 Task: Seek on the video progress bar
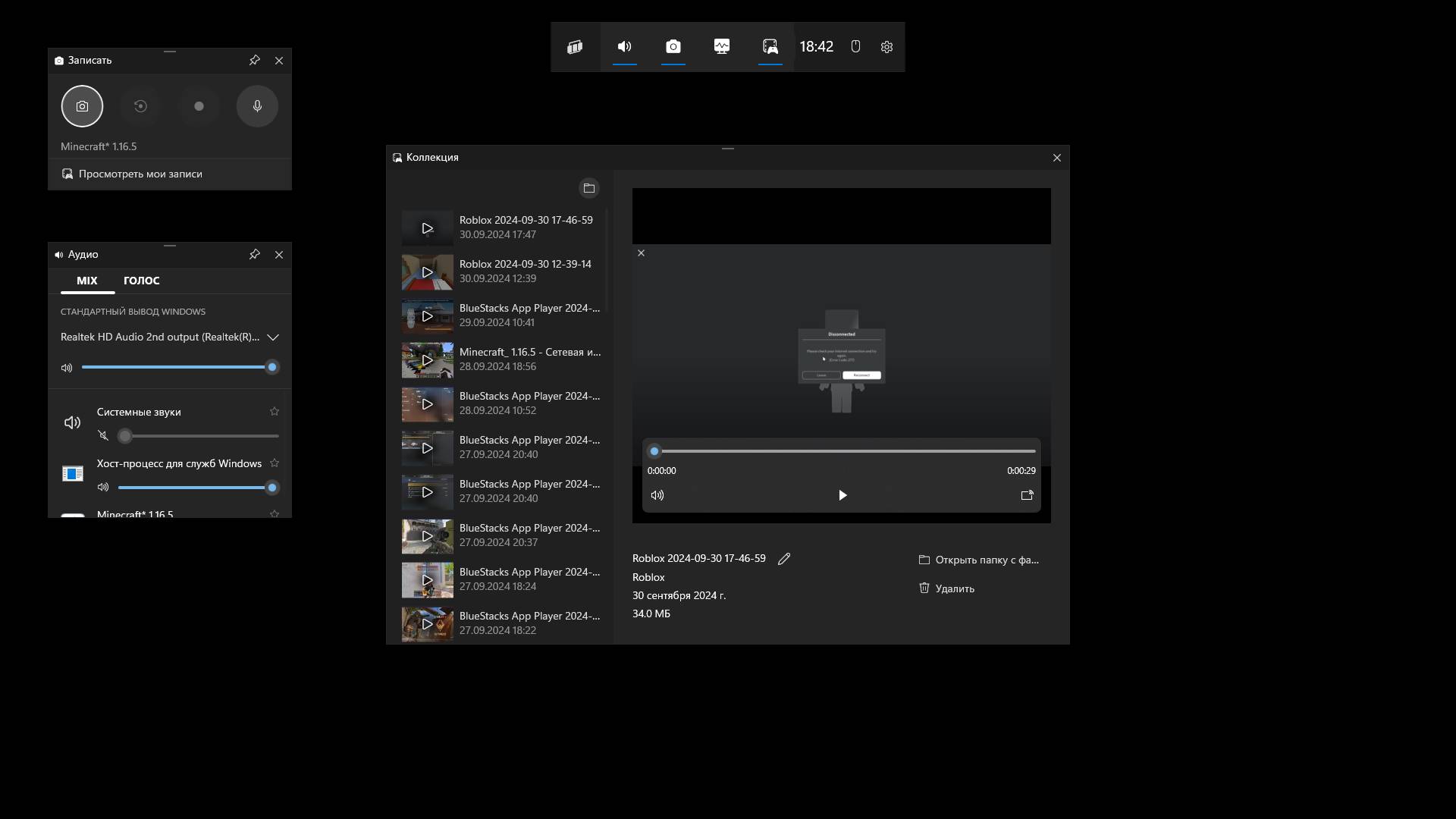[842, 451]
